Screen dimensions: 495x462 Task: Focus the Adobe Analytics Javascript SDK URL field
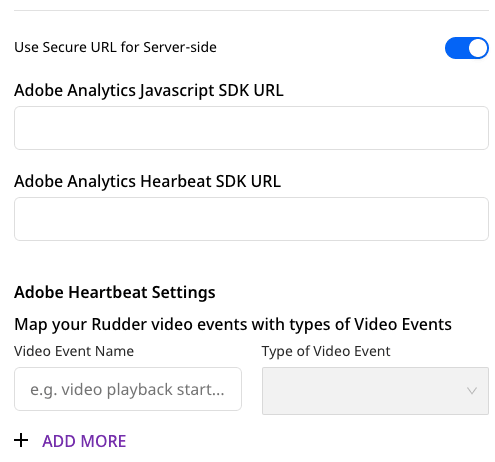[251, 128]
